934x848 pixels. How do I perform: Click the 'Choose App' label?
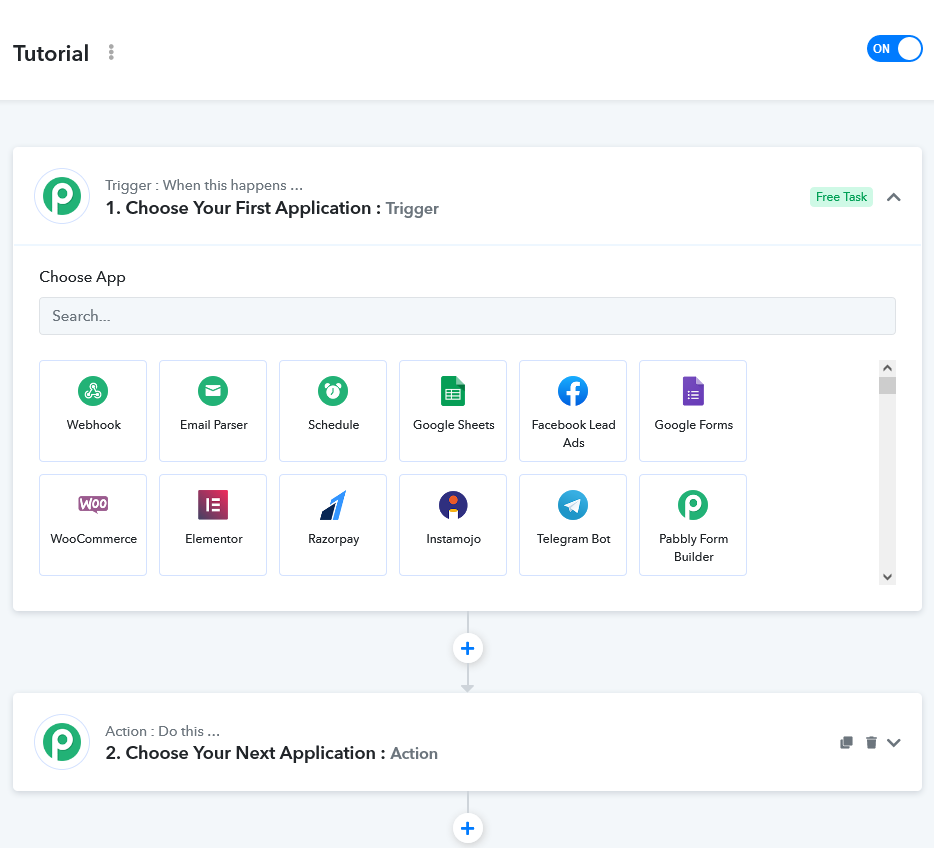click(x=82, y=277)
